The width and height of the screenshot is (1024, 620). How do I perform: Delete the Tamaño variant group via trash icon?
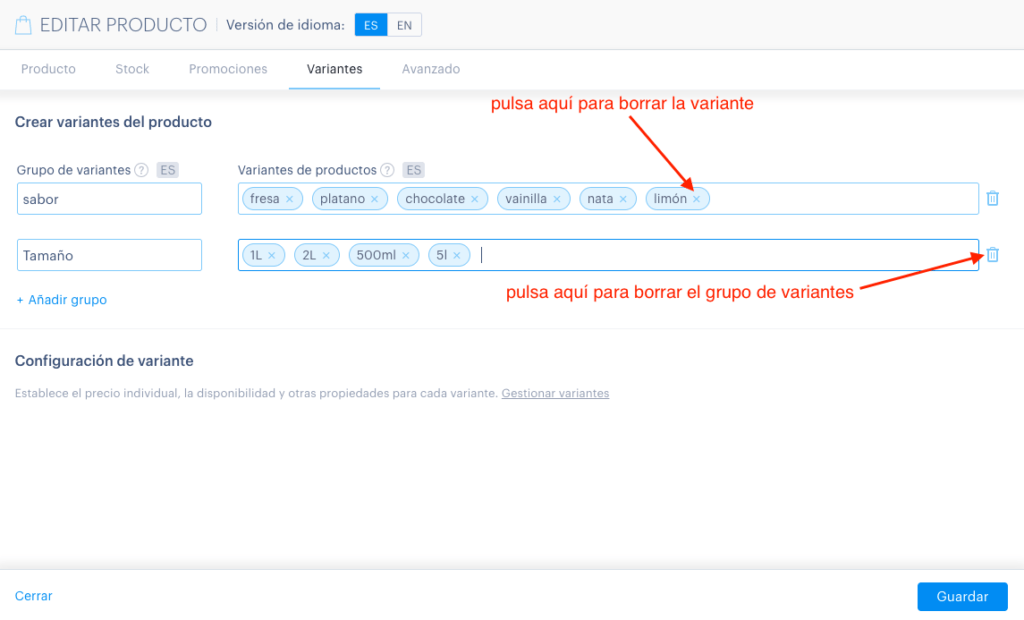pyautogui.click(x=993, y=254)
